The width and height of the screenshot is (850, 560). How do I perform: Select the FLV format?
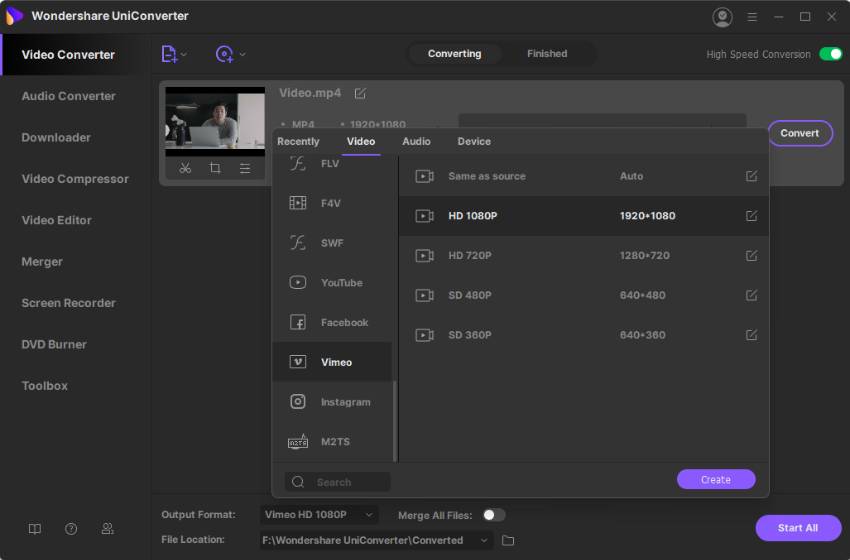pos(332,163)
